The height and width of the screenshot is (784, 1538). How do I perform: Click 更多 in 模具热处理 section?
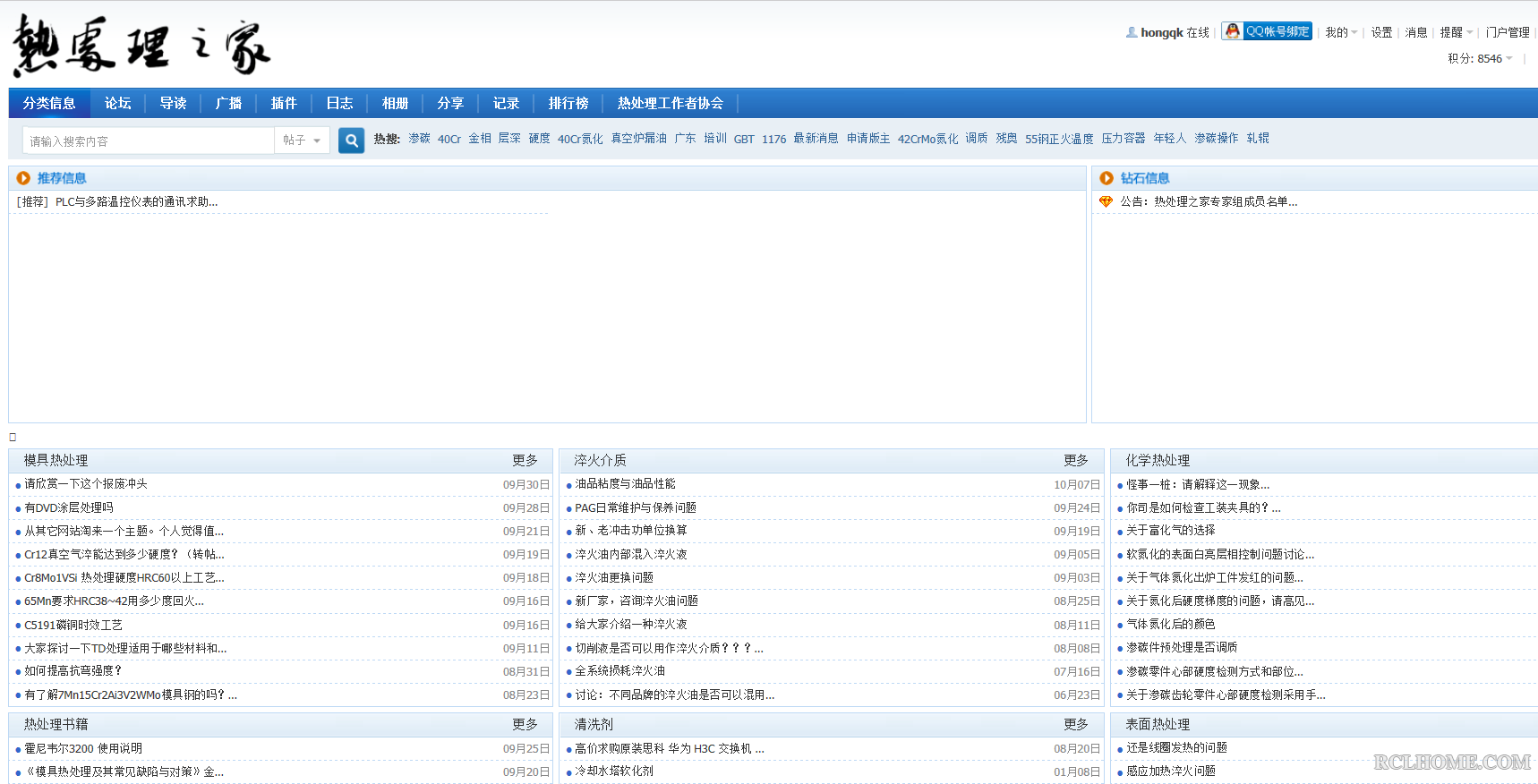[525, 460]
